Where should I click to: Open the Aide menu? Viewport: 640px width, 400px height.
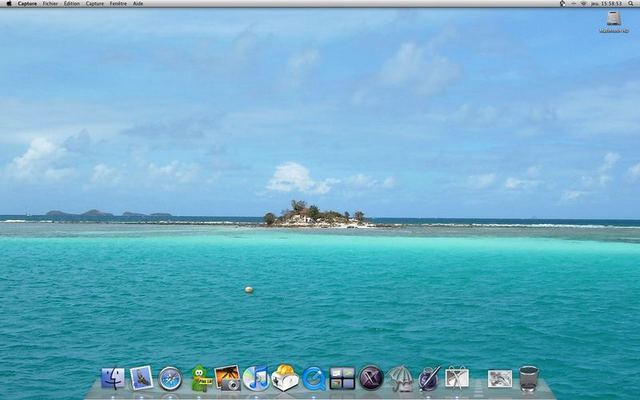pyautogui.click(x=138, y=4)
